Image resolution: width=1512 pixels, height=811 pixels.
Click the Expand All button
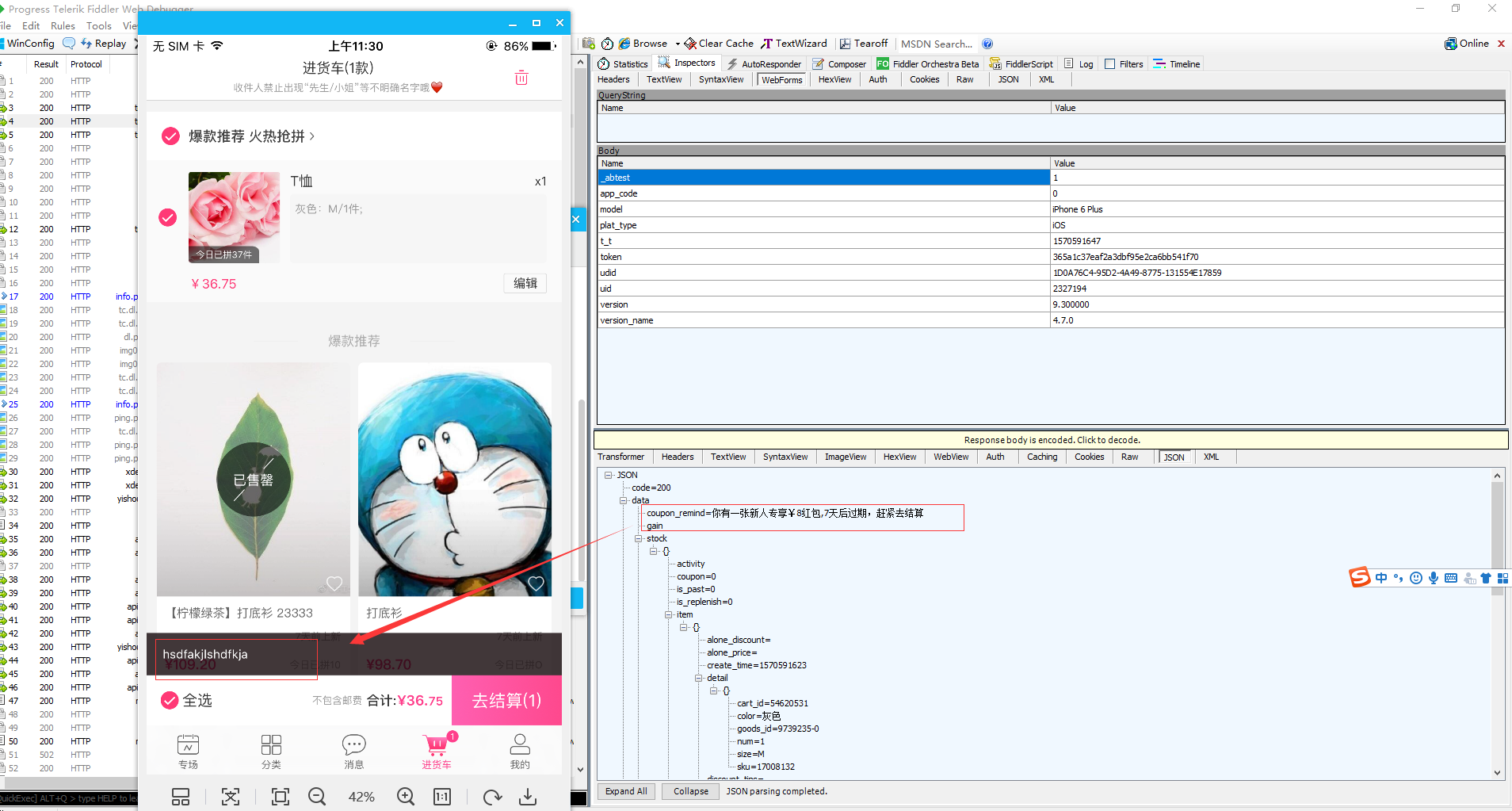click(626, 791)
